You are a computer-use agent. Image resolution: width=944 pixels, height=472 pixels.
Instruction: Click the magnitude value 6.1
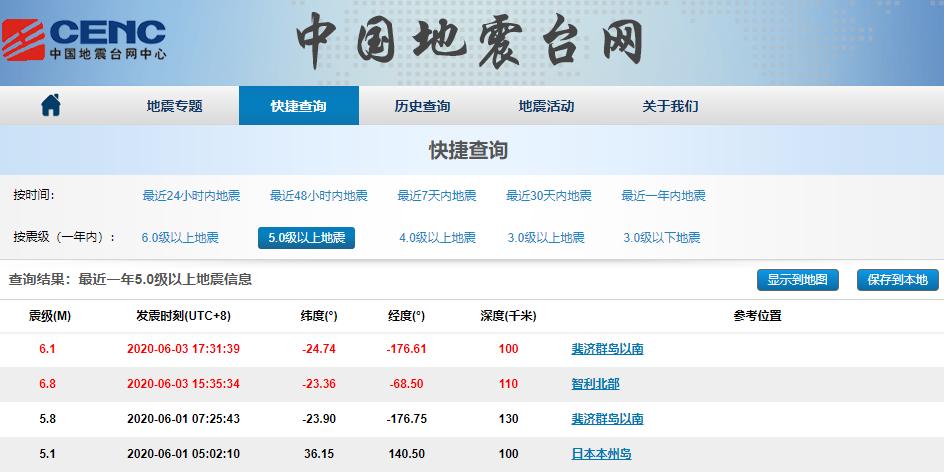coord(48,349)
